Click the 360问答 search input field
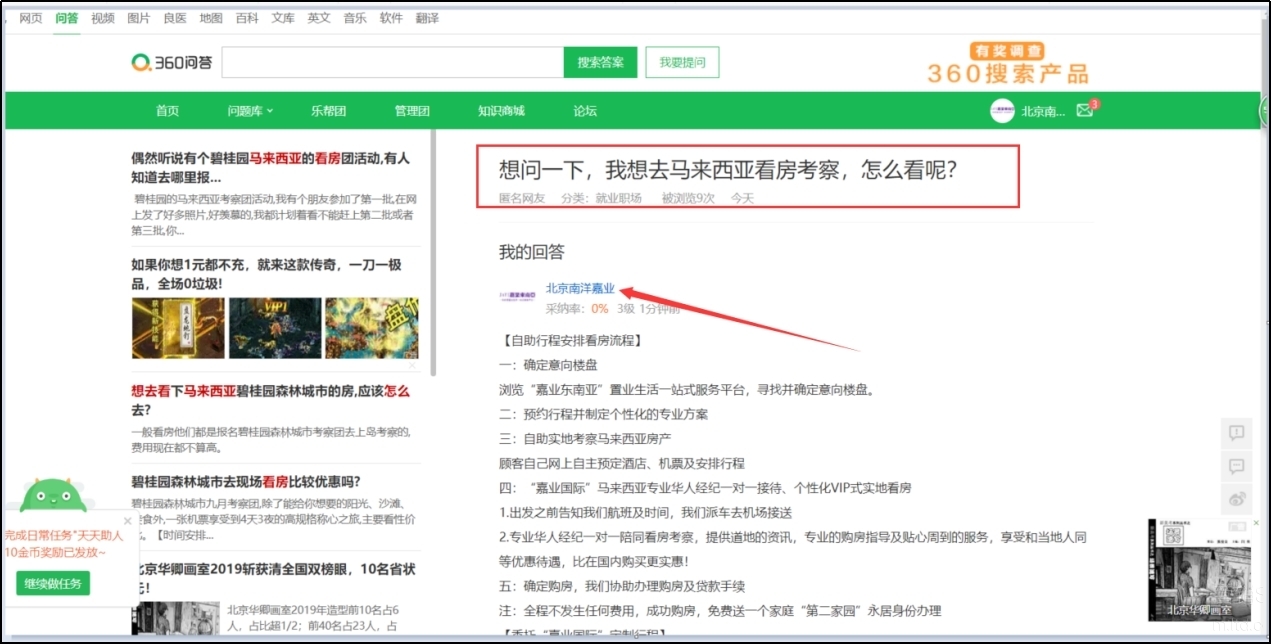This screenshot has height=644, width=1273. pyautogui.click(x=392, y=62)
